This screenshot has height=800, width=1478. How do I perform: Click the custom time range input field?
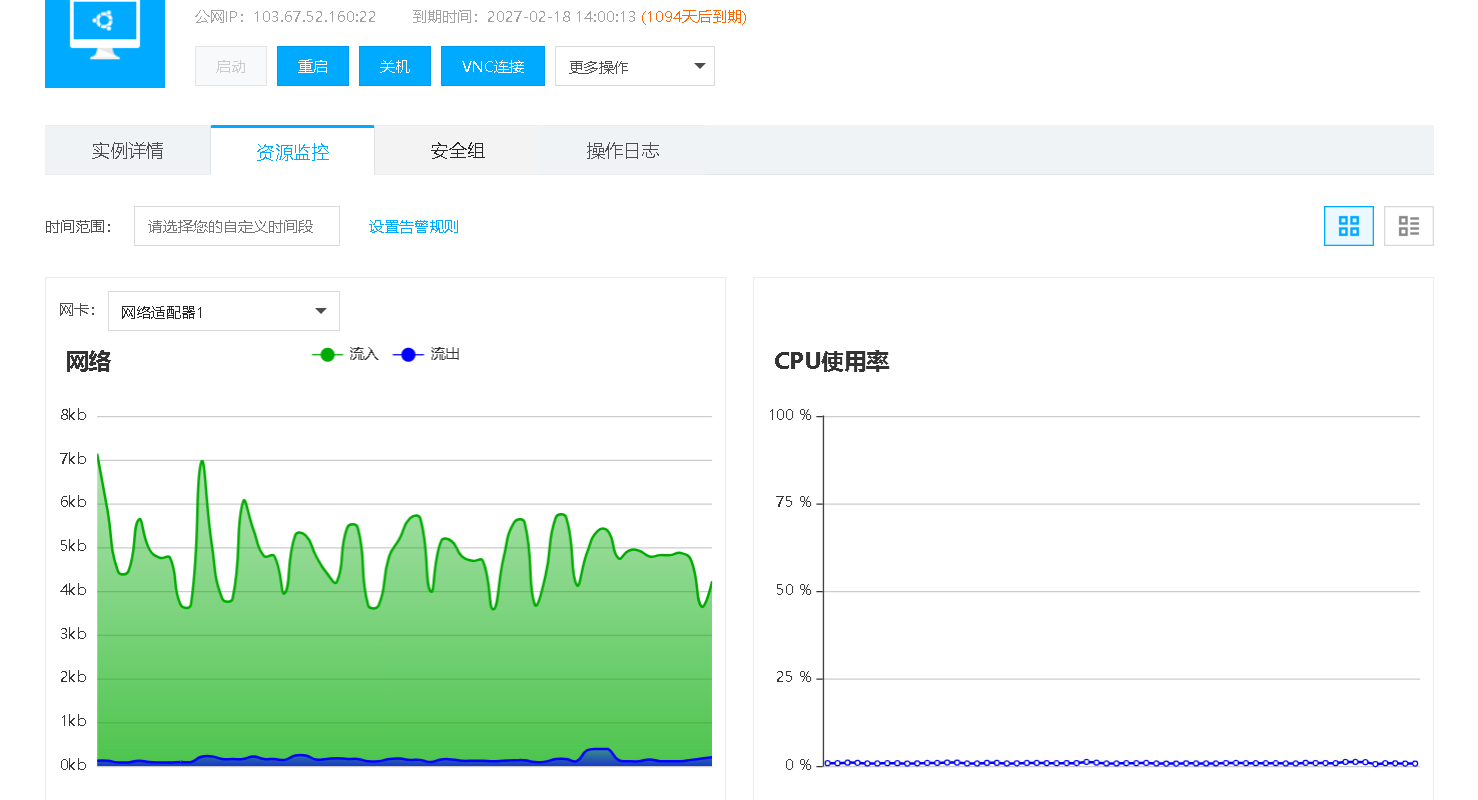coord(237,226)
